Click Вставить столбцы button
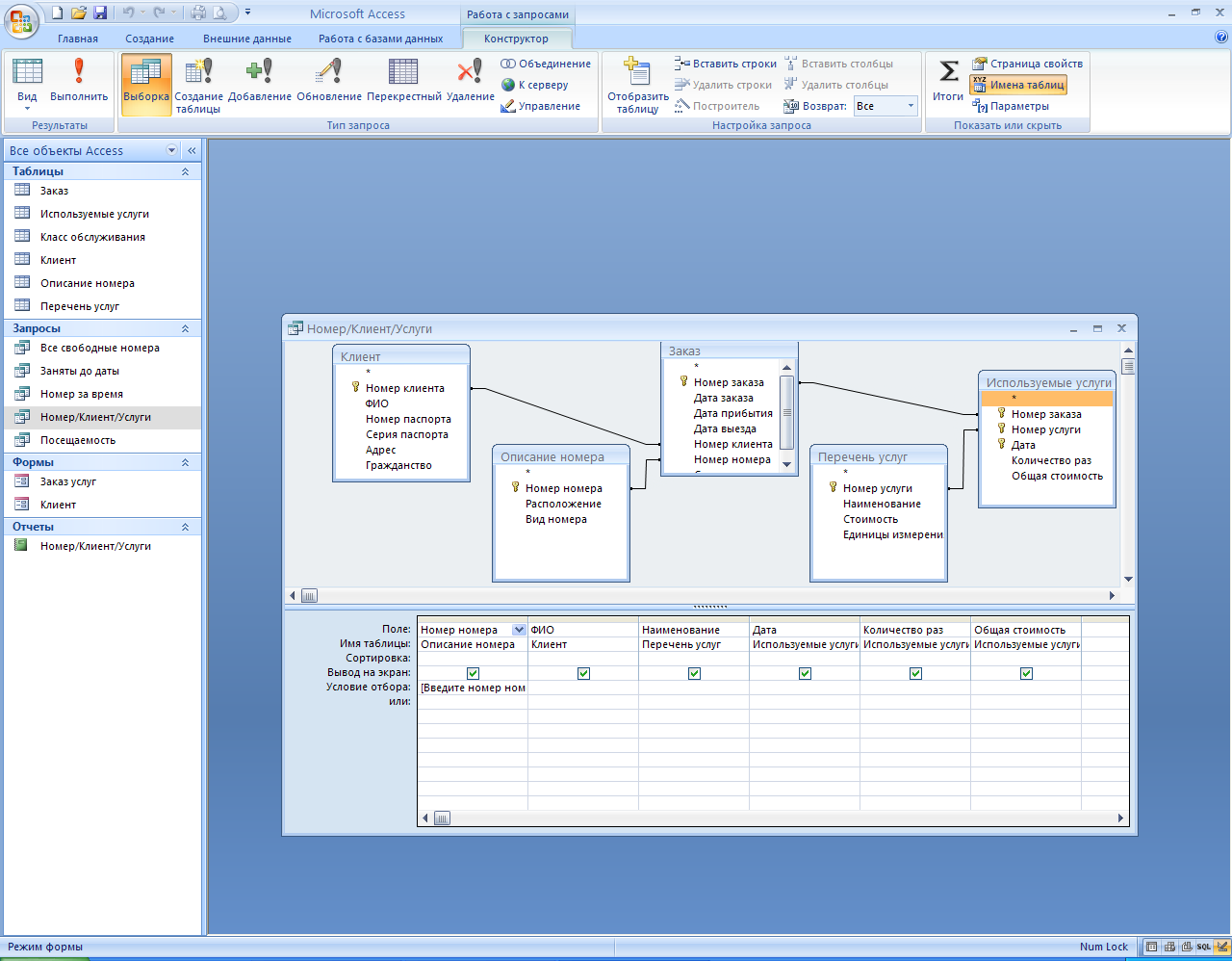Viewport: 1232px width, 961px height. point(838,64)
